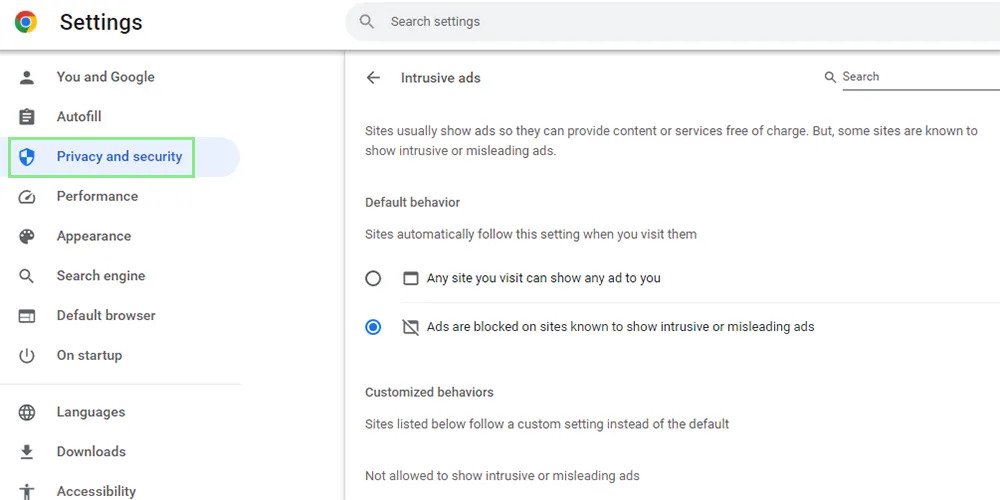
Task: Click the You and Google person icon
Action: click(27, 77)
